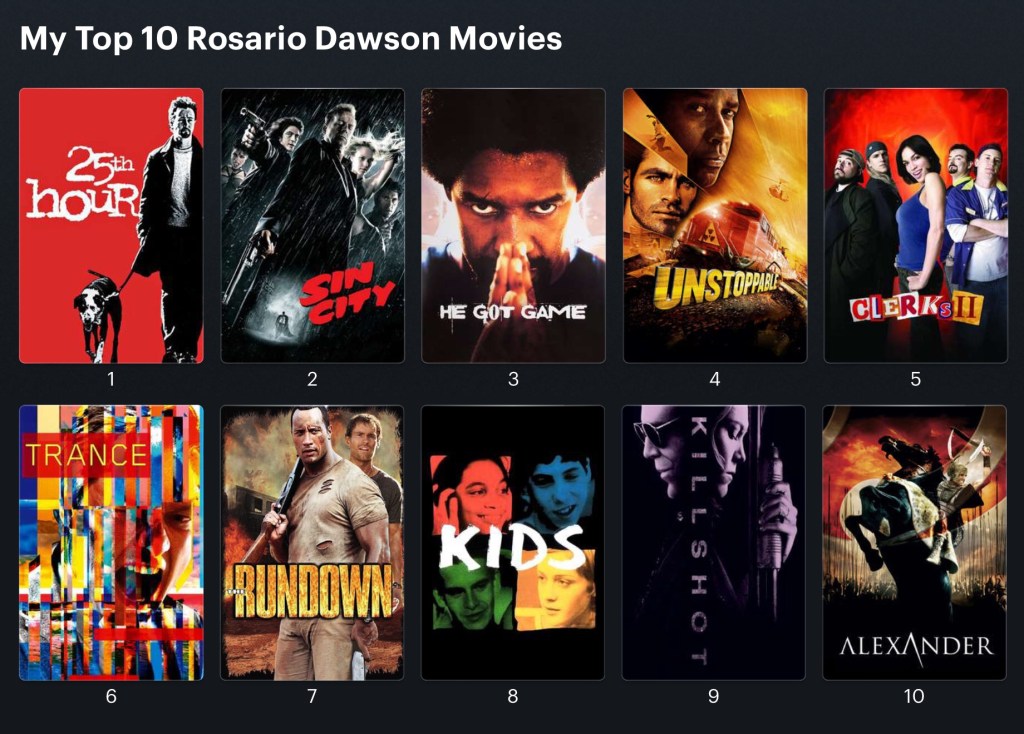Image resolution: width=1024 pixels, height=734 pixels.
Task: Click The Rundown poster
Action: click(312, 543)
